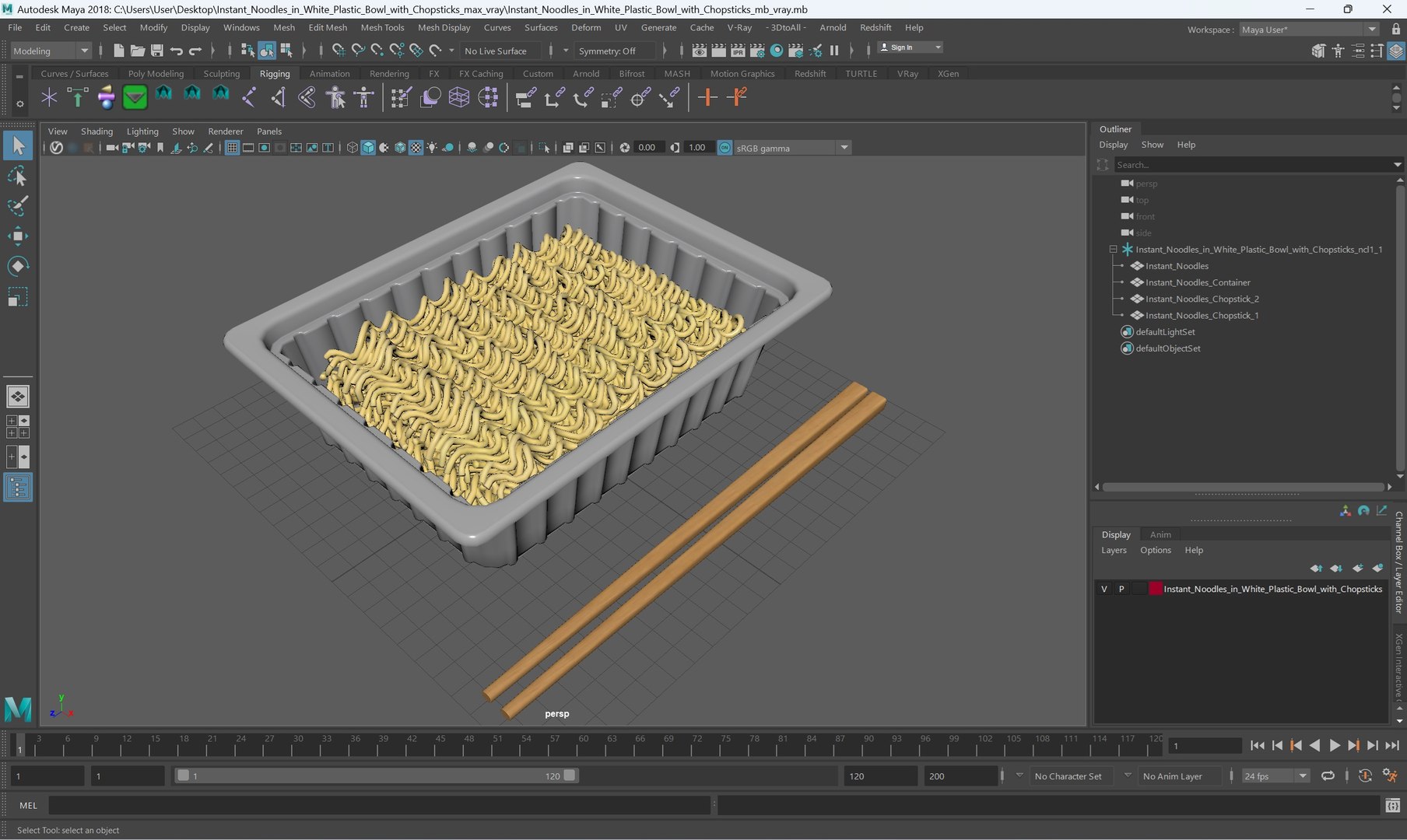1407x840 pixels.
Task: Toggle layer visibility V box
Action: click(1103, 589)
